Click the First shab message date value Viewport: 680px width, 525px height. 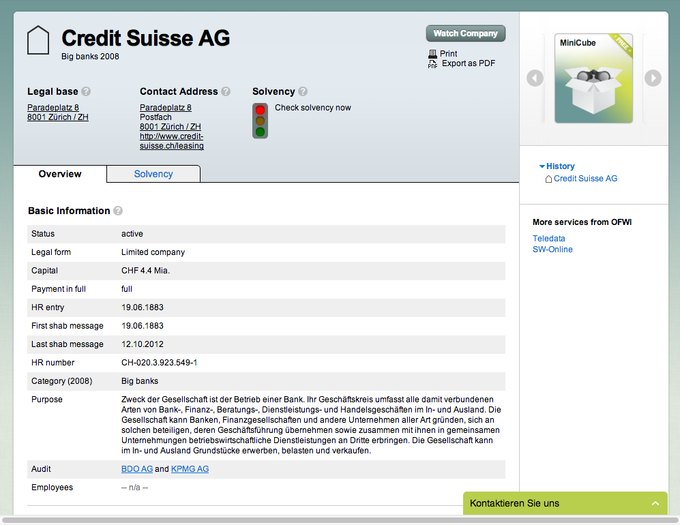[142, 326]
